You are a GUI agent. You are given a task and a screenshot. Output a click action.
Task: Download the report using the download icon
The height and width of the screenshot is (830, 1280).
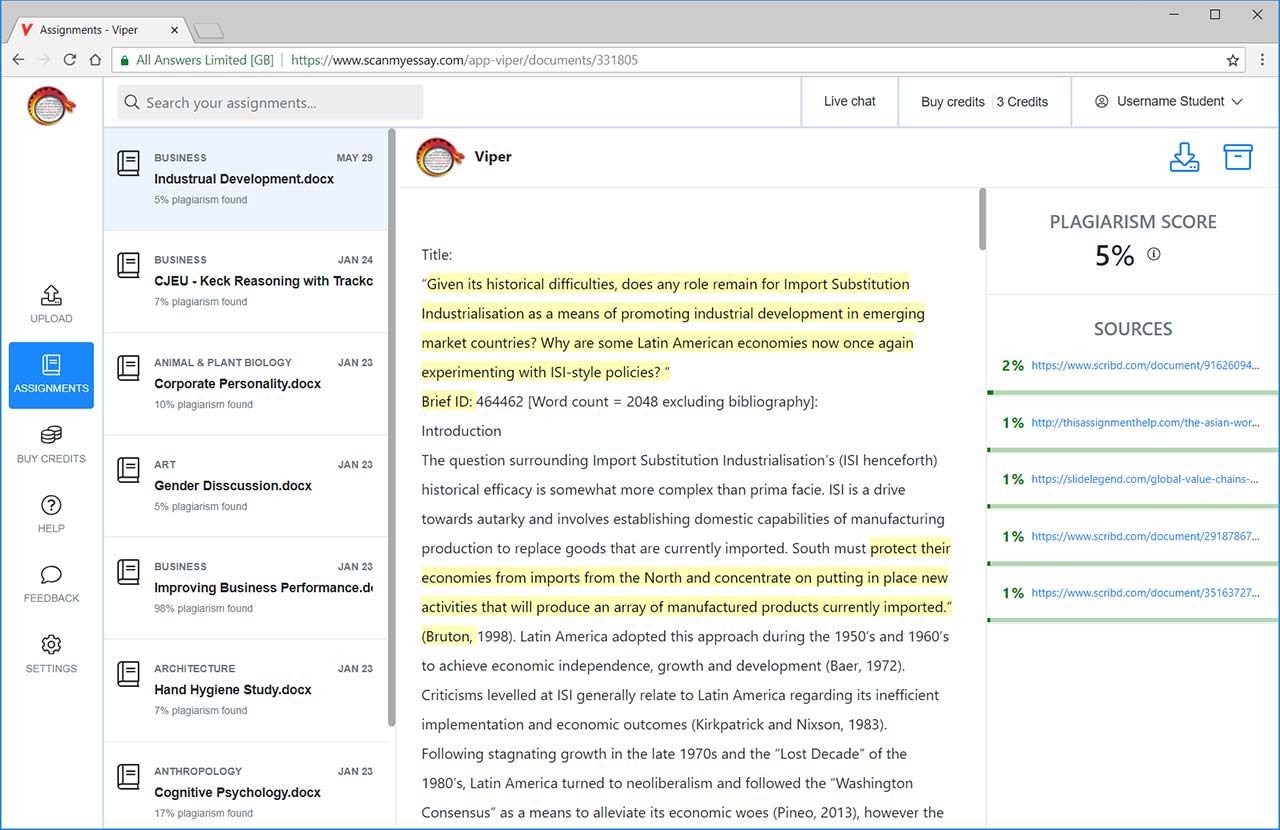1185,157
